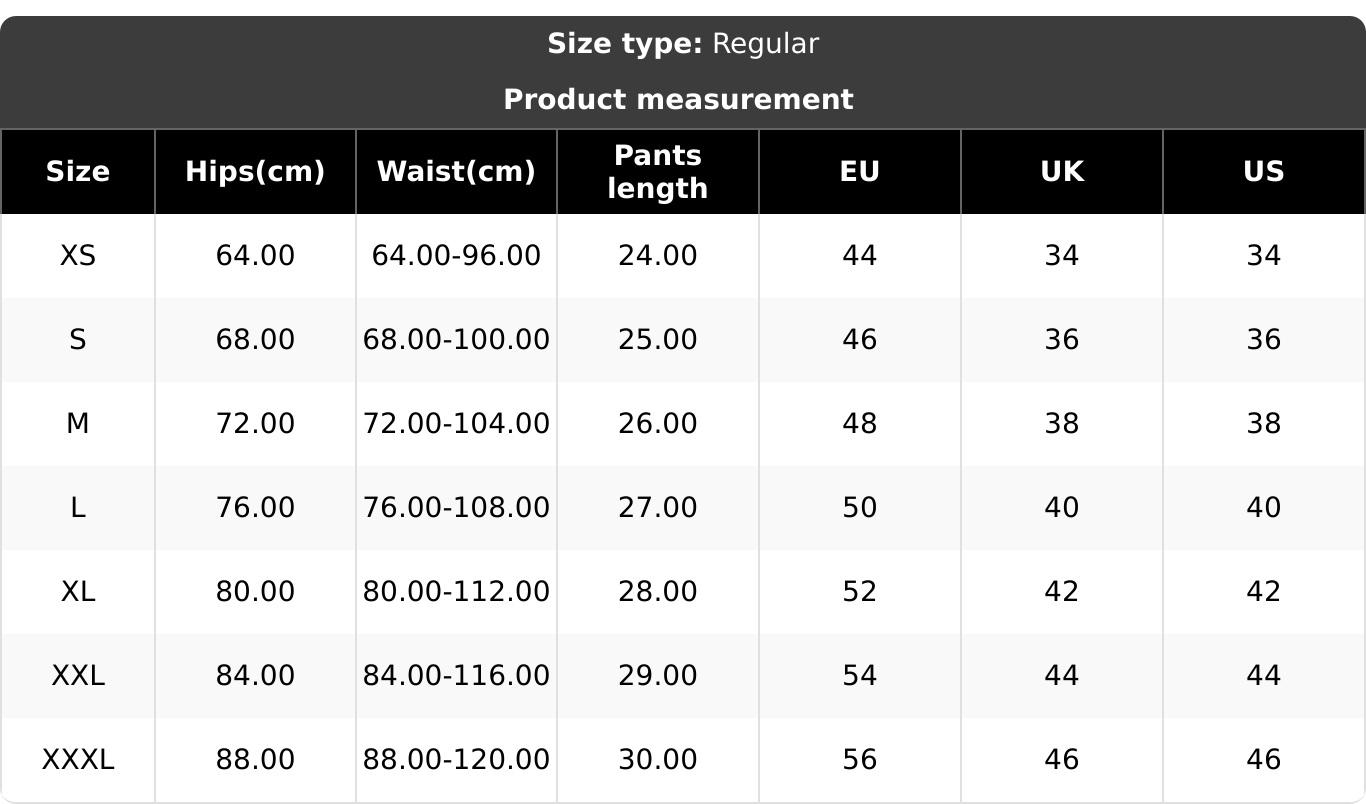
Task: Click the US column header
Action: [1264, 172]
